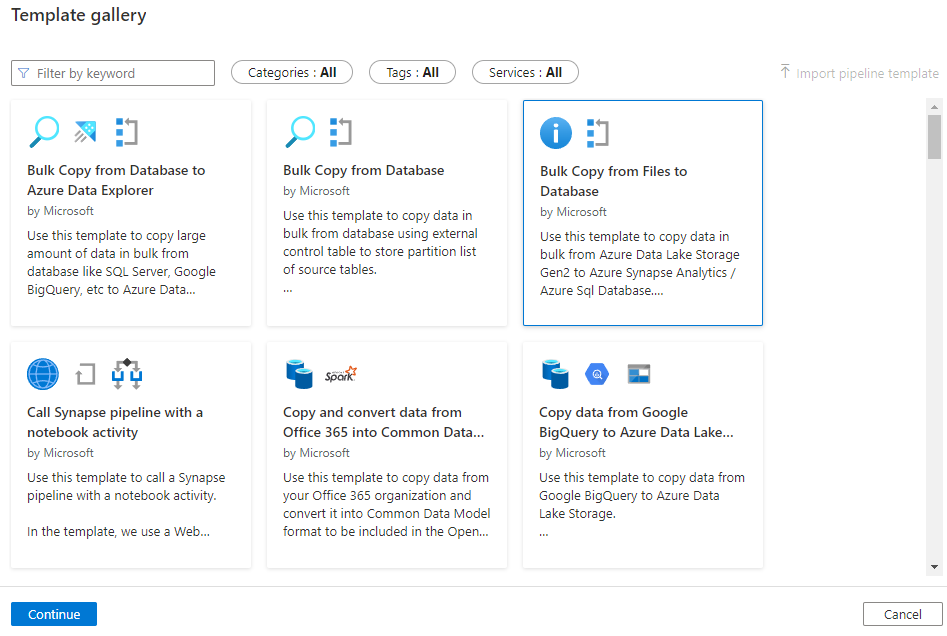Click the notebook pipeline icon beside globe
This screenshot has height=636, width=947.
[127, 374]
